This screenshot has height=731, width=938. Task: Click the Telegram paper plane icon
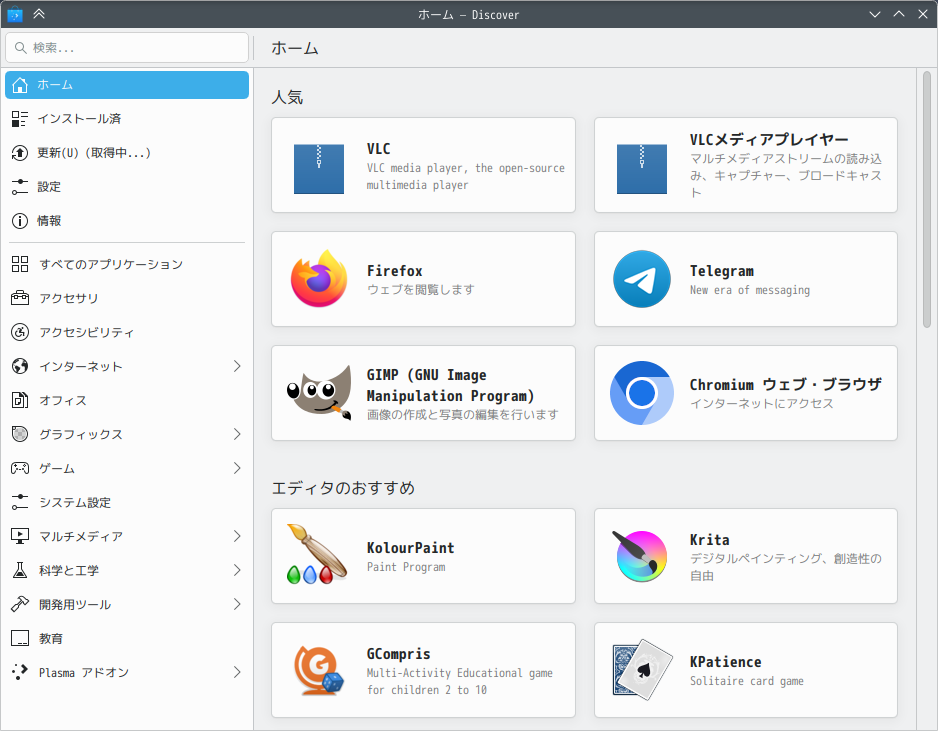(x=642, y=279)
